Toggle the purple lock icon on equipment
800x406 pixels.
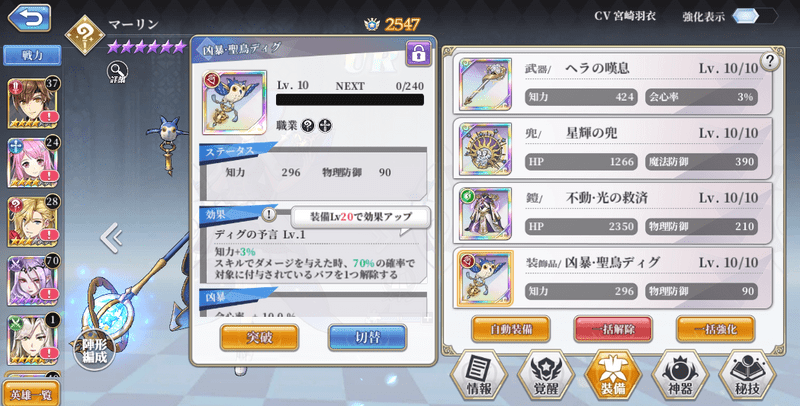pyautogui.click(x=418, y=54)
